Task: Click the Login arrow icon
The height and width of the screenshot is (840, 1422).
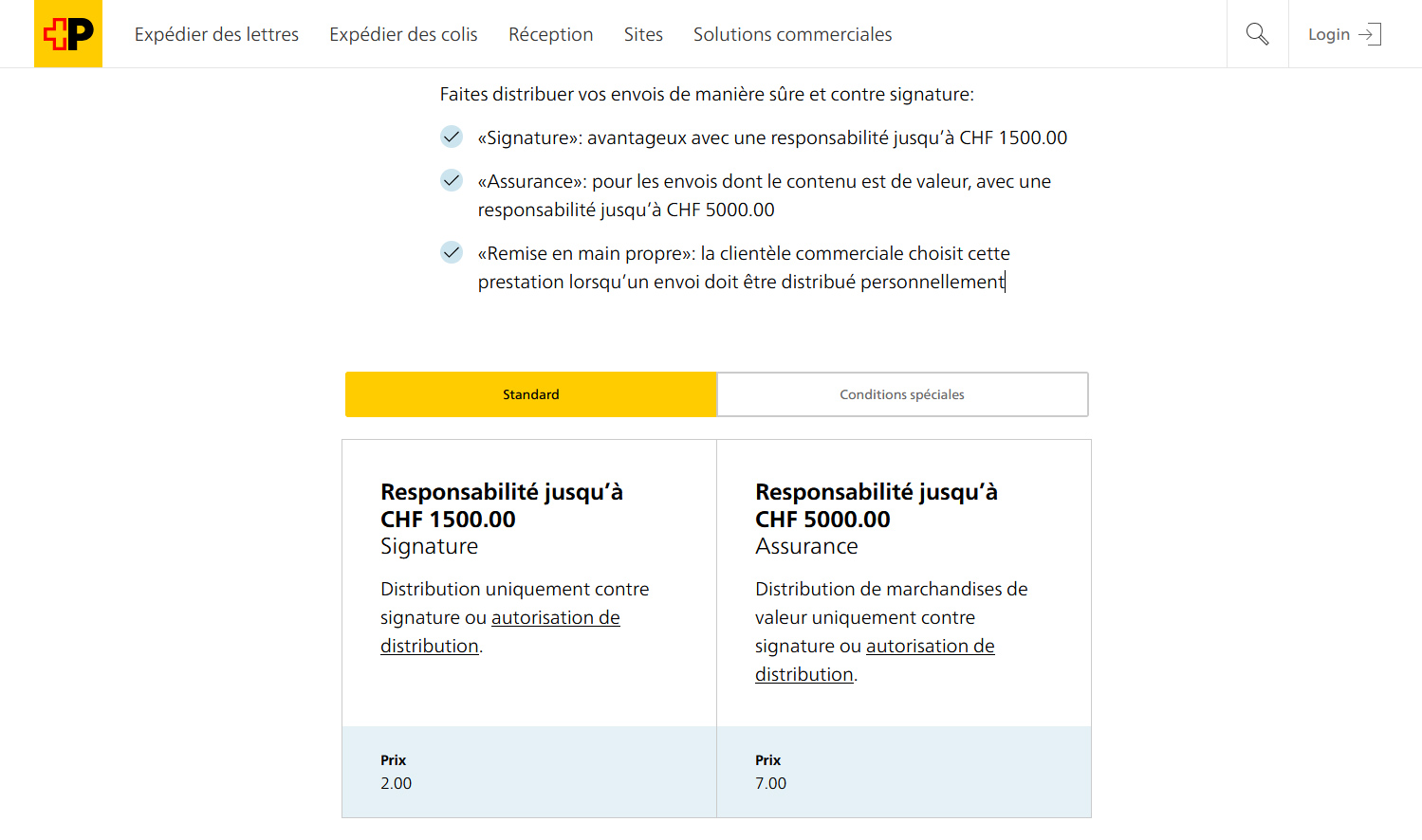Action: 1370,34
